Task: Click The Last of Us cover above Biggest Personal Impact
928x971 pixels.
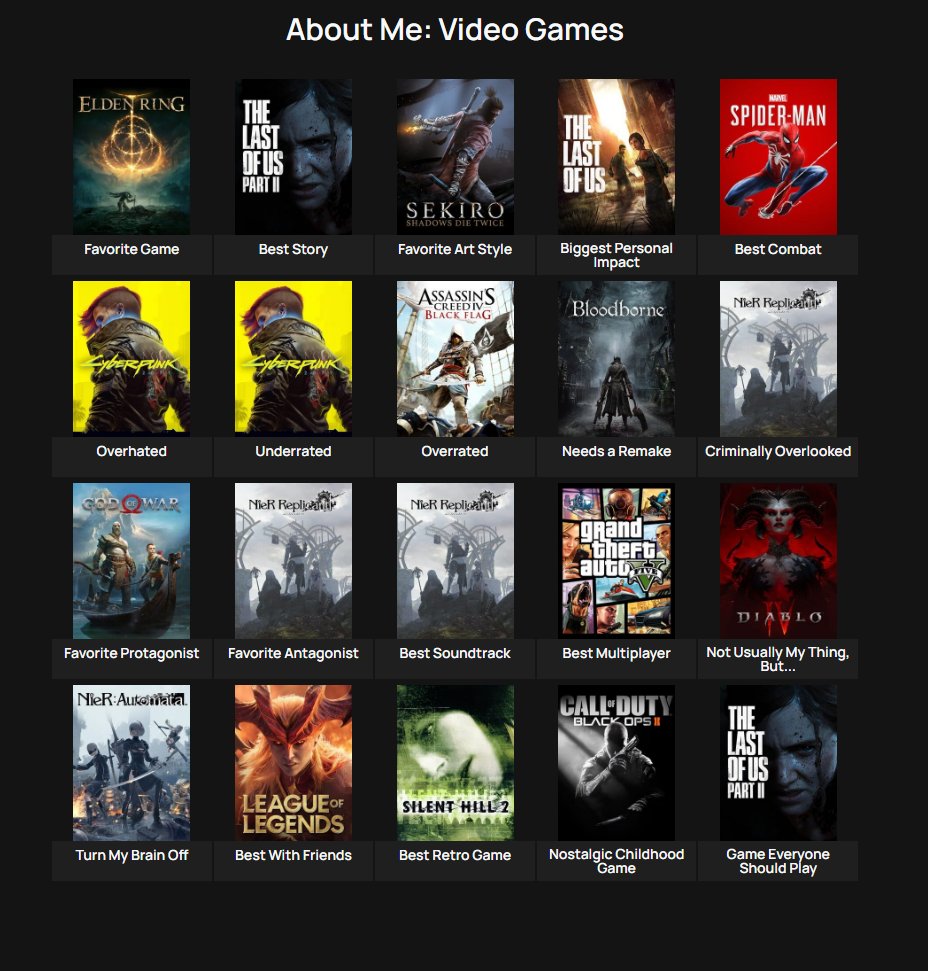Action: point(617,157)
